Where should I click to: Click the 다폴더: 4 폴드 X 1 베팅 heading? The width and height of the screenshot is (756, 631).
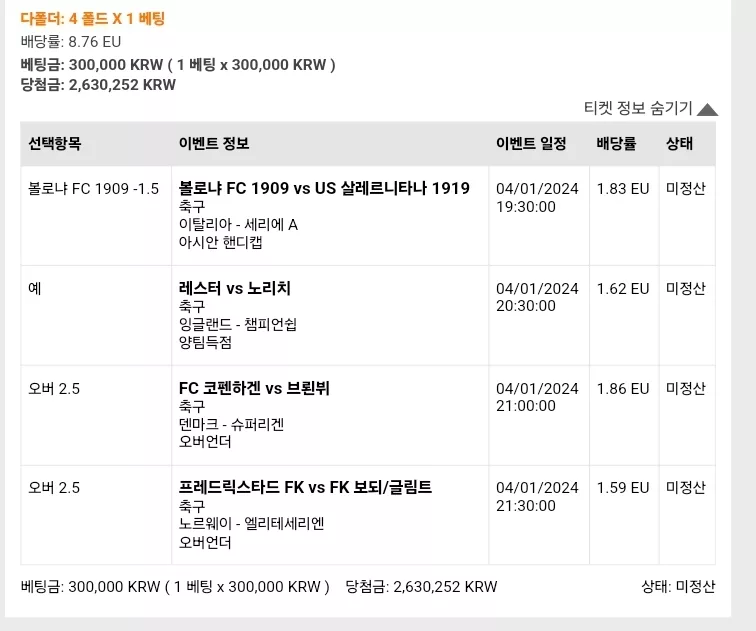pyautogui.click(x=93, y=19)
